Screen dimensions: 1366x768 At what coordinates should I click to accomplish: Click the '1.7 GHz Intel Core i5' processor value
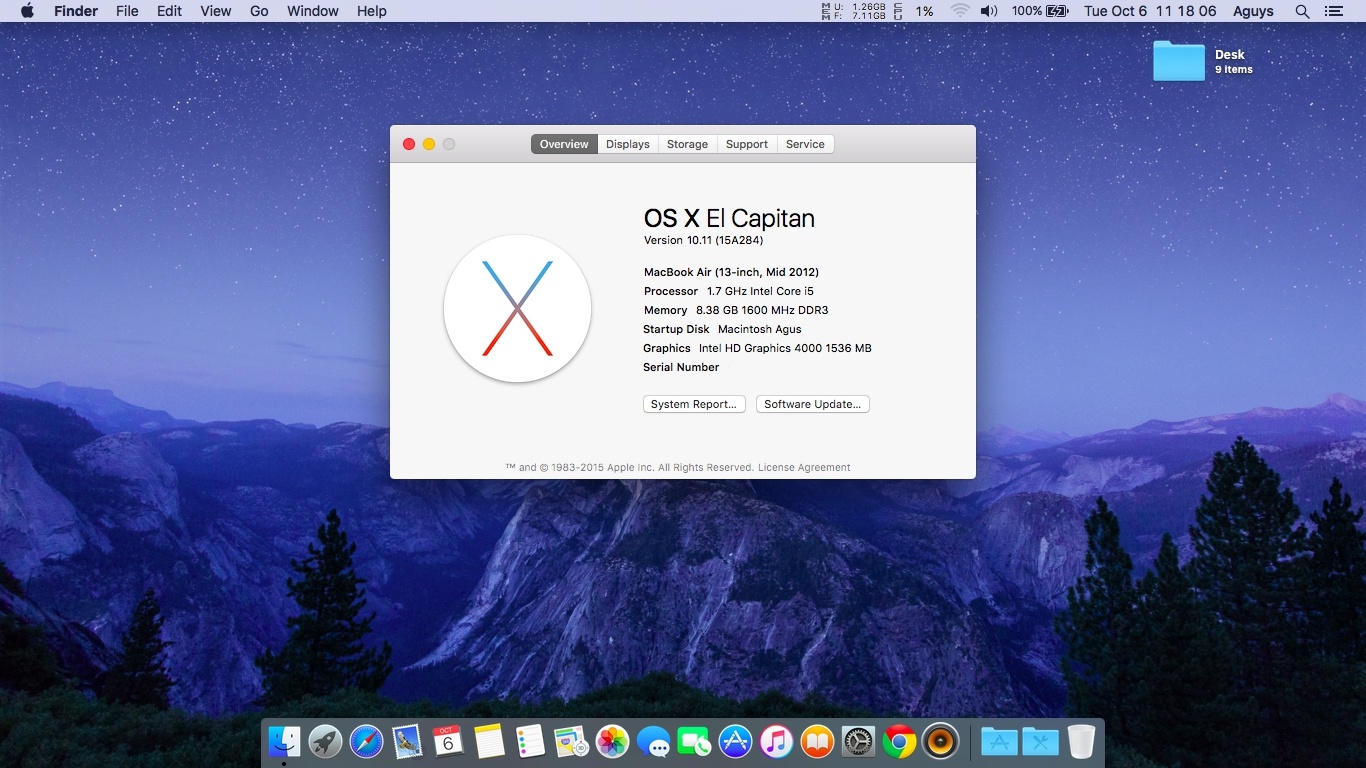(760, 291)
